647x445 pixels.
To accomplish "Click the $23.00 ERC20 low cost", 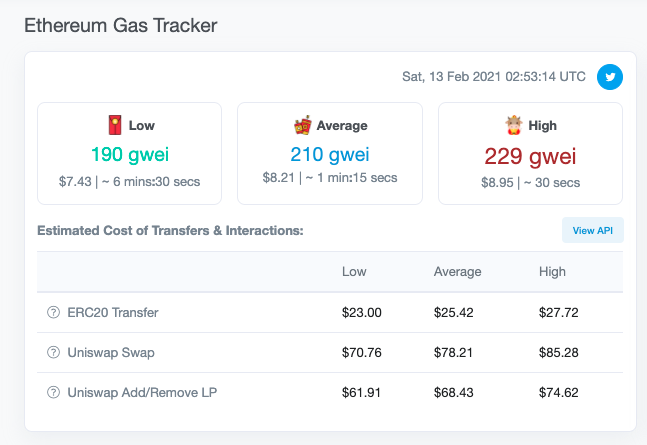I will (x=361, y=312).
